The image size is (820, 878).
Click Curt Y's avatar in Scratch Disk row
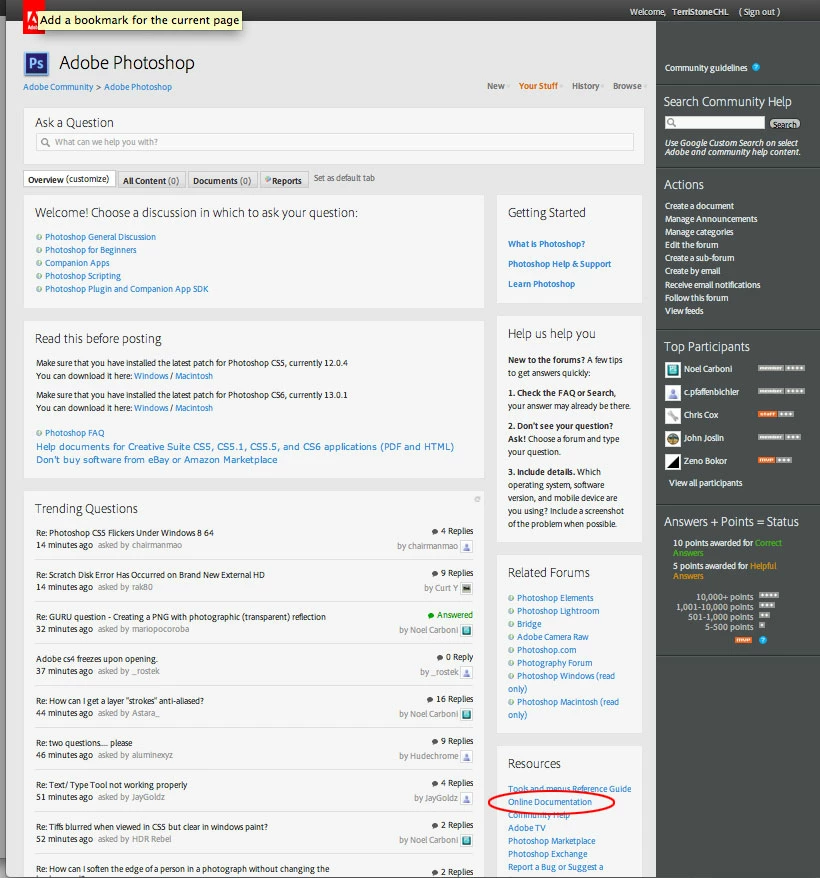tap(467, 589)
